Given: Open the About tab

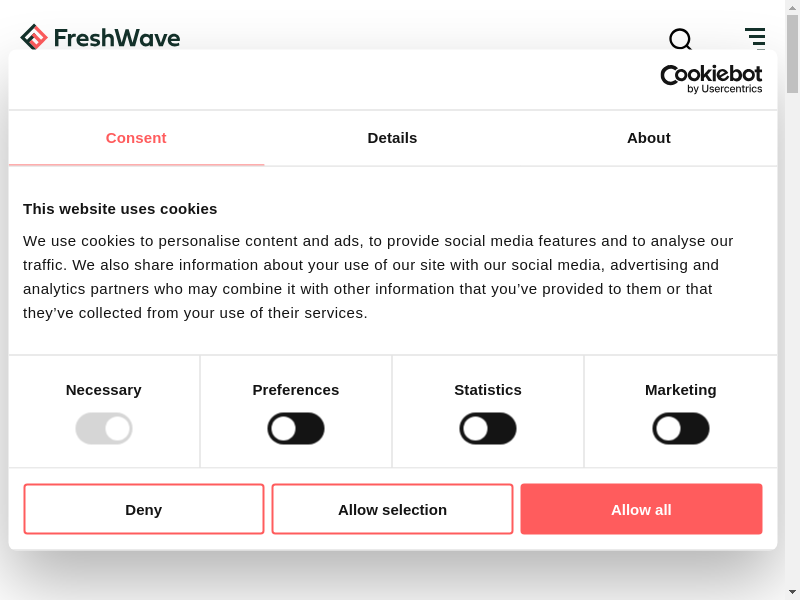Looking at the screenshot, I should coord(648,138).
